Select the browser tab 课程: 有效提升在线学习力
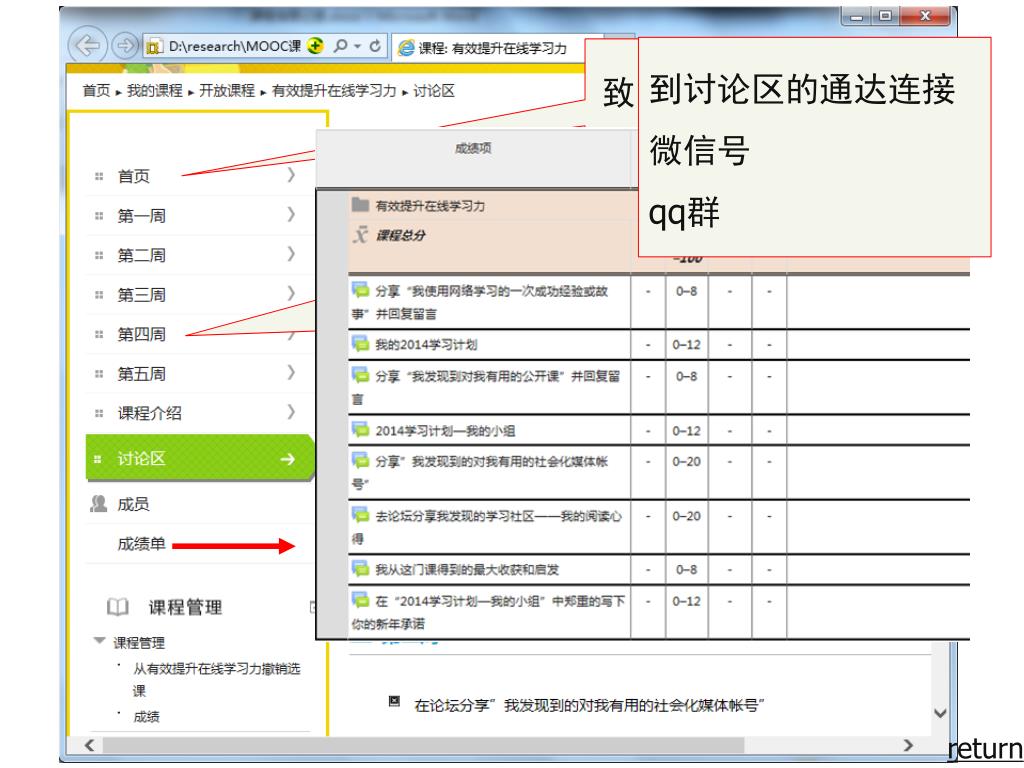 491,48
